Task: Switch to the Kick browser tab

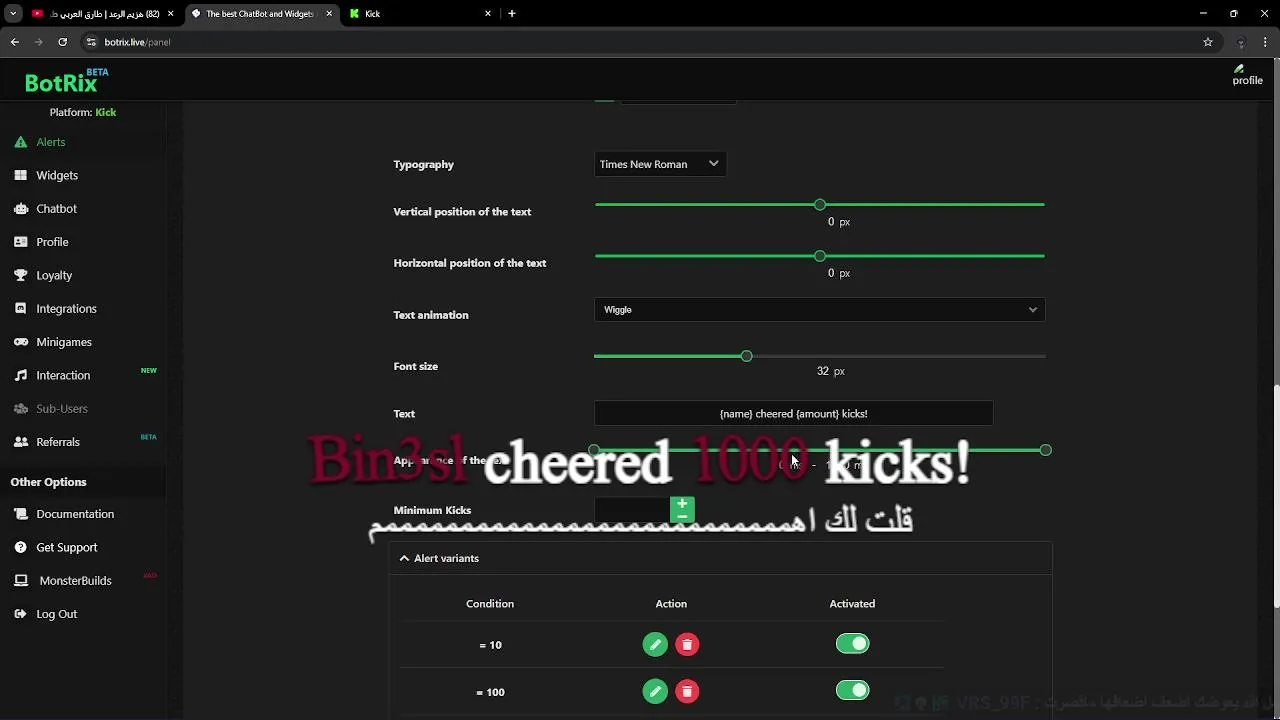Action: point(419,14)
